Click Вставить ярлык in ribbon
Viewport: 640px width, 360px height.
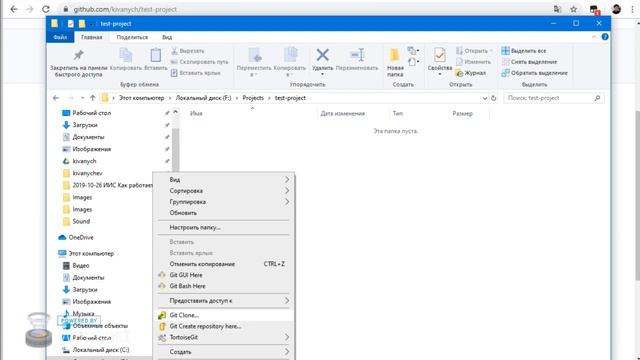[x=196, y=73]
